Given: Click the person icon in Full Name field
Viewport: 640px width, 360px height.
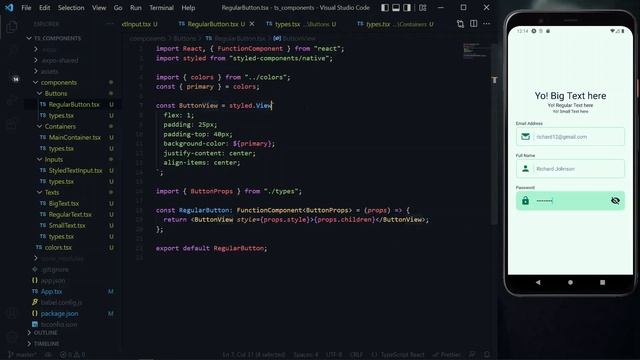Looking at the screenshot, I should 525,169.
